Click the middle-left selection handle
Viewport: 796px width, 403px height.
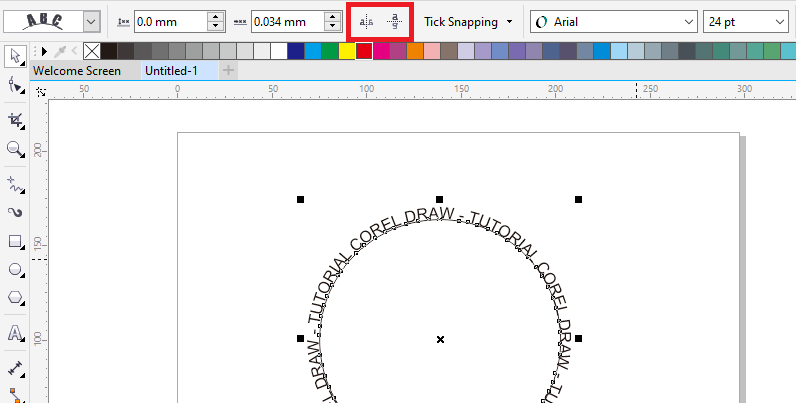(x=301, y=339)
